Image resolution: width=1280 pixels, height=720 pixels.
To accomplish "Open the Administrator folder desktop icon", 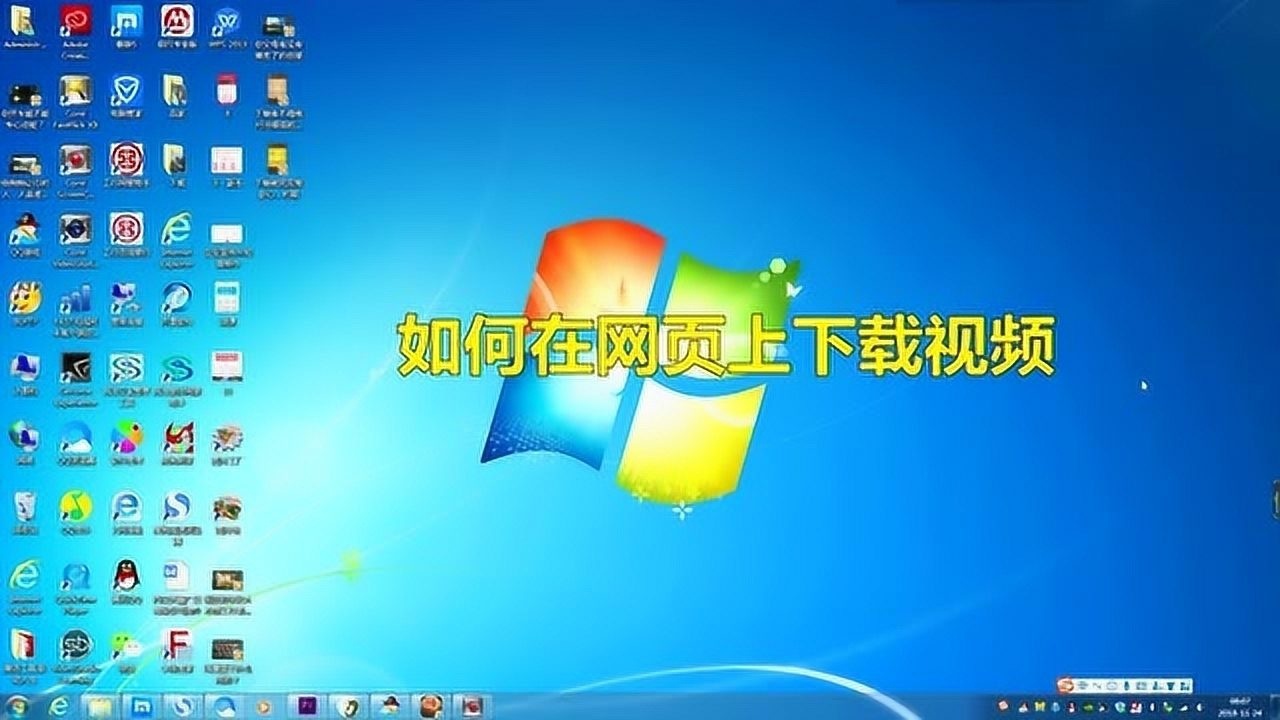I will click(x=22, y=25).
